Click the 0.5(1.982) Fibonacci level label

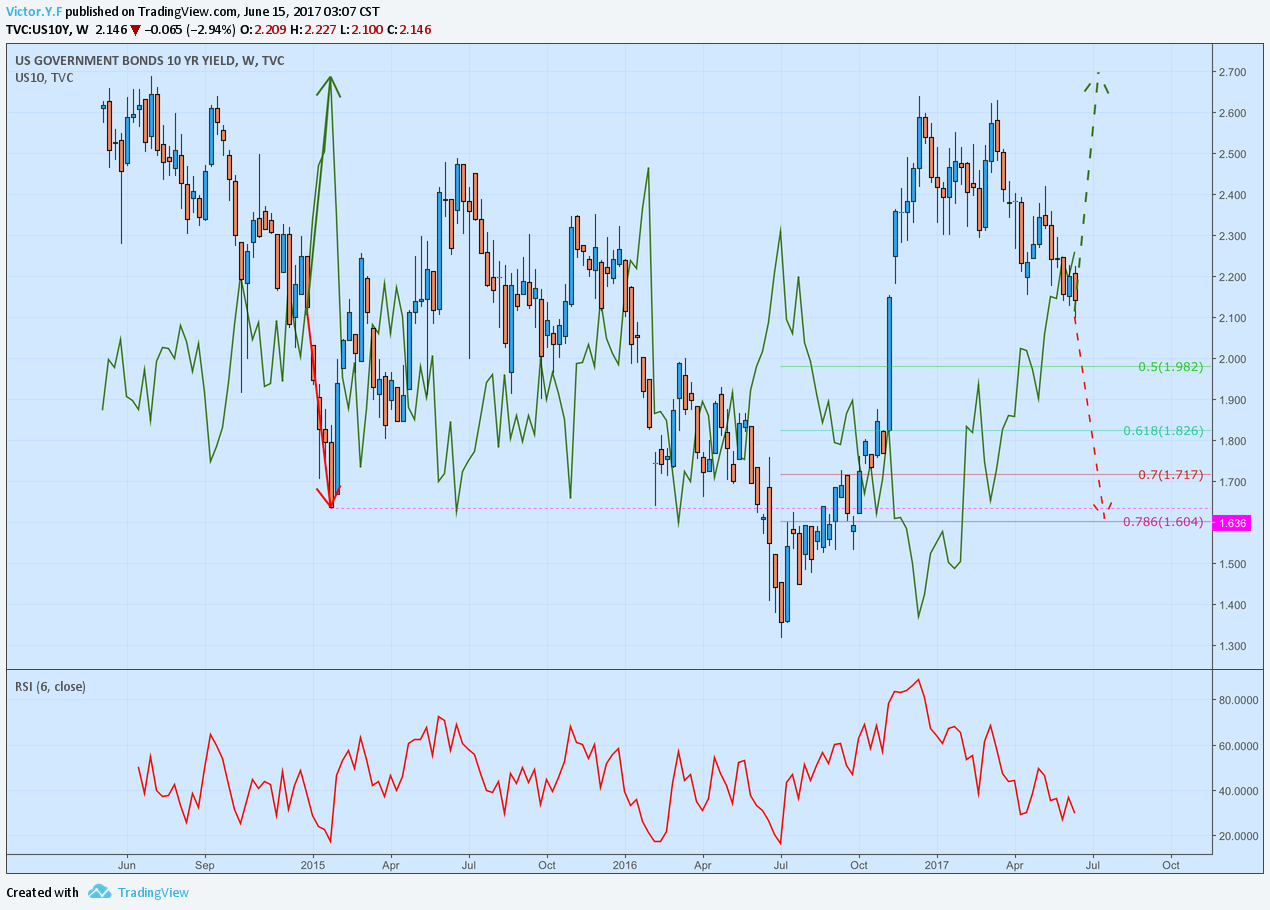1170,367
